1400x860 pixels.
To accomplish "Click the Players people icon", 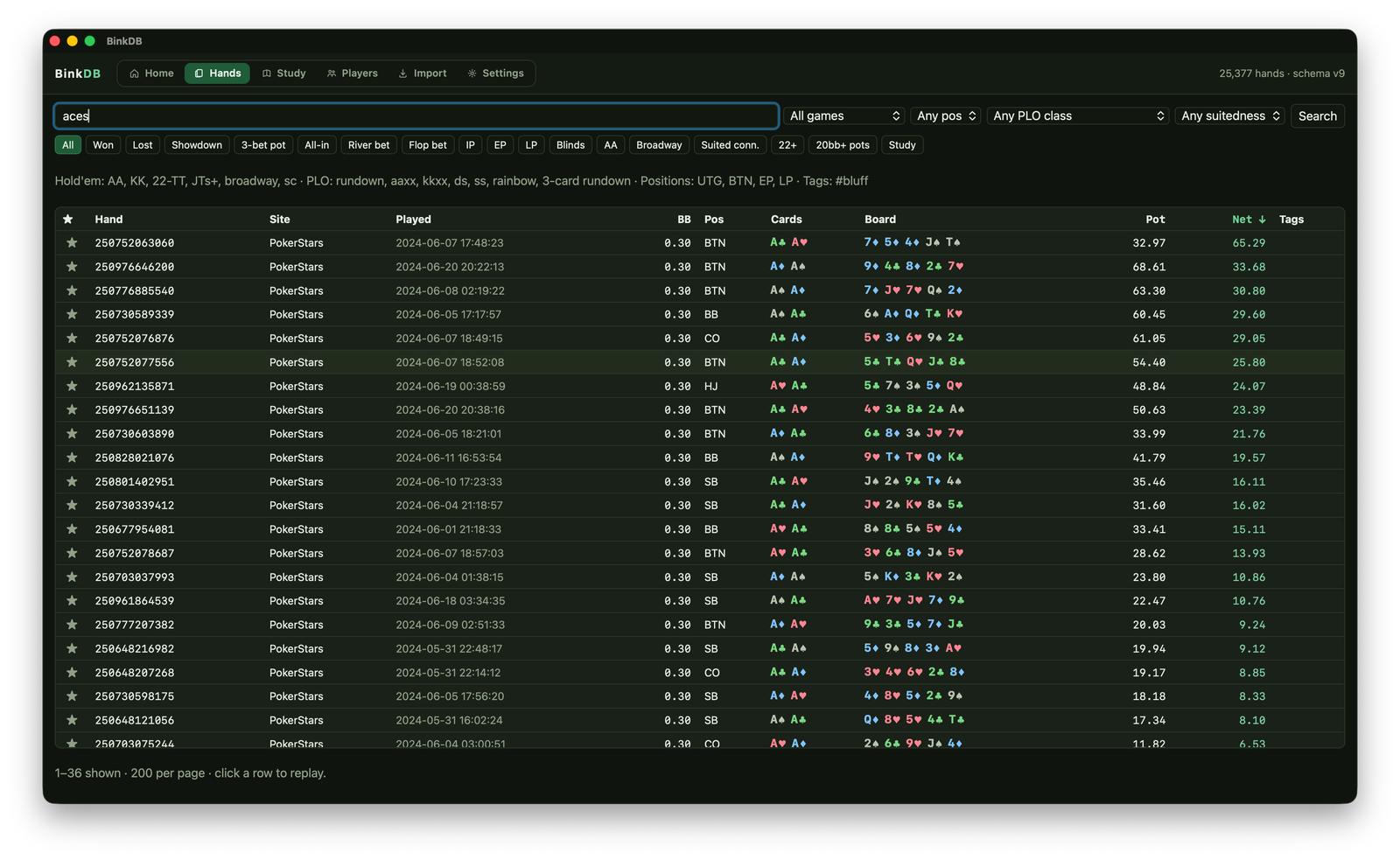I will [332, 73].
